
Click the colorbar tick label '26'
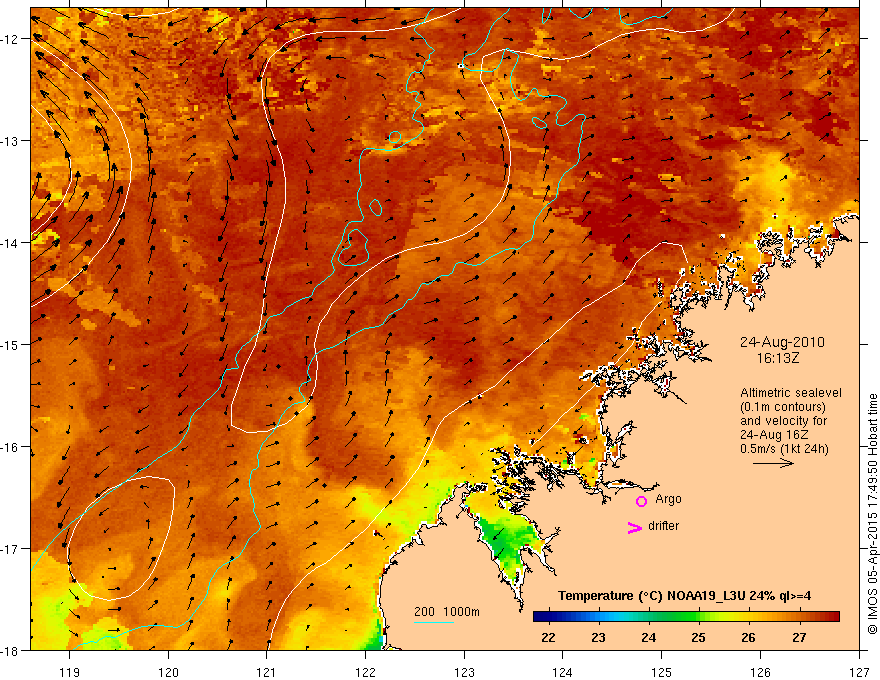[748, 637]
